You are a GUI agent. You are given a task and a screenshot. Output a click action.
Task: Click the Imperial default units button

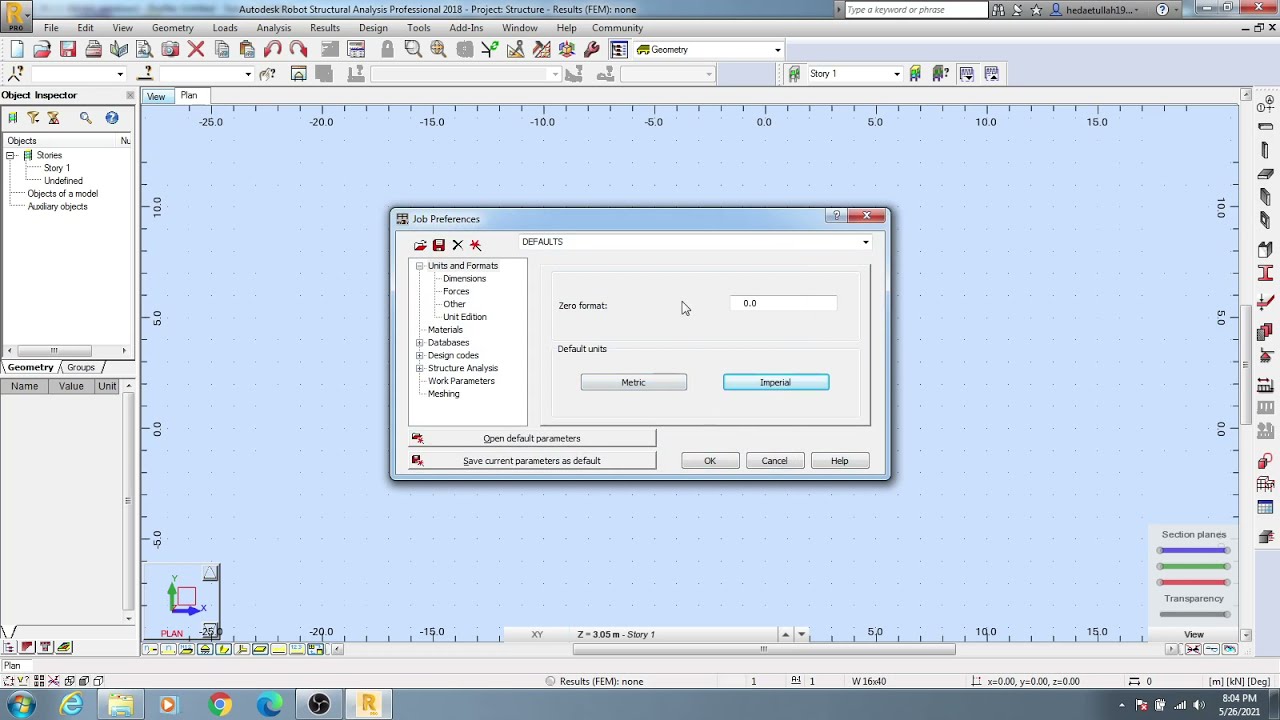776,383
